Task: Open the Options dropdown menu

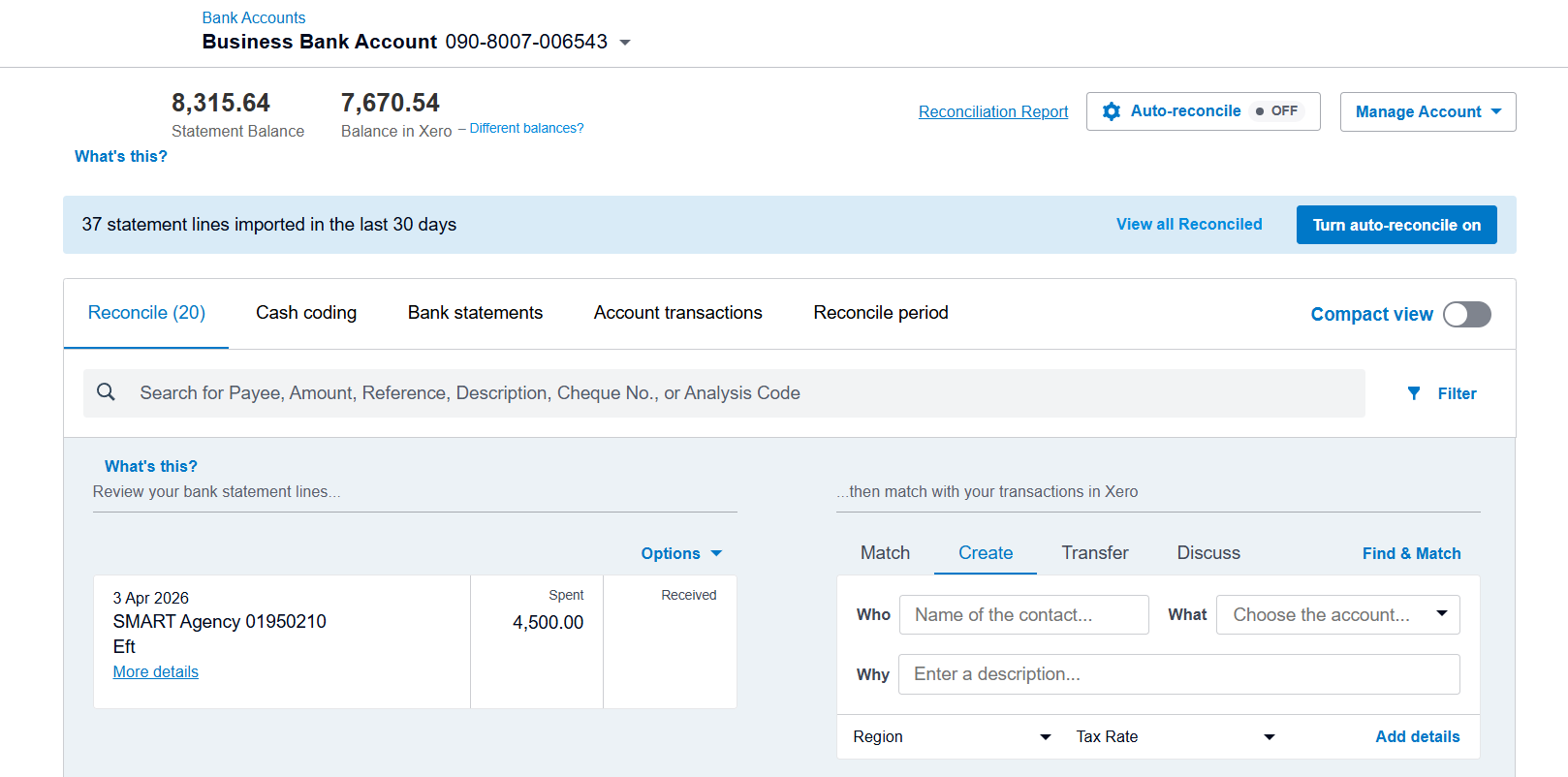Action: pos(681,553)
